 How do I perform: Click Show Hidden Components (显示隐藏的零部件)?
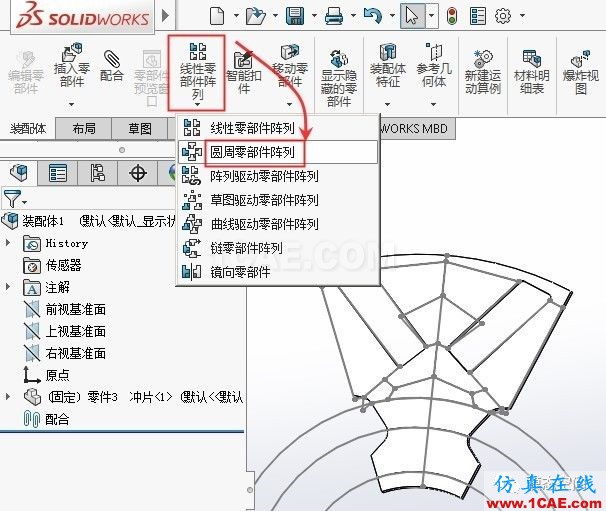[339, 78]
